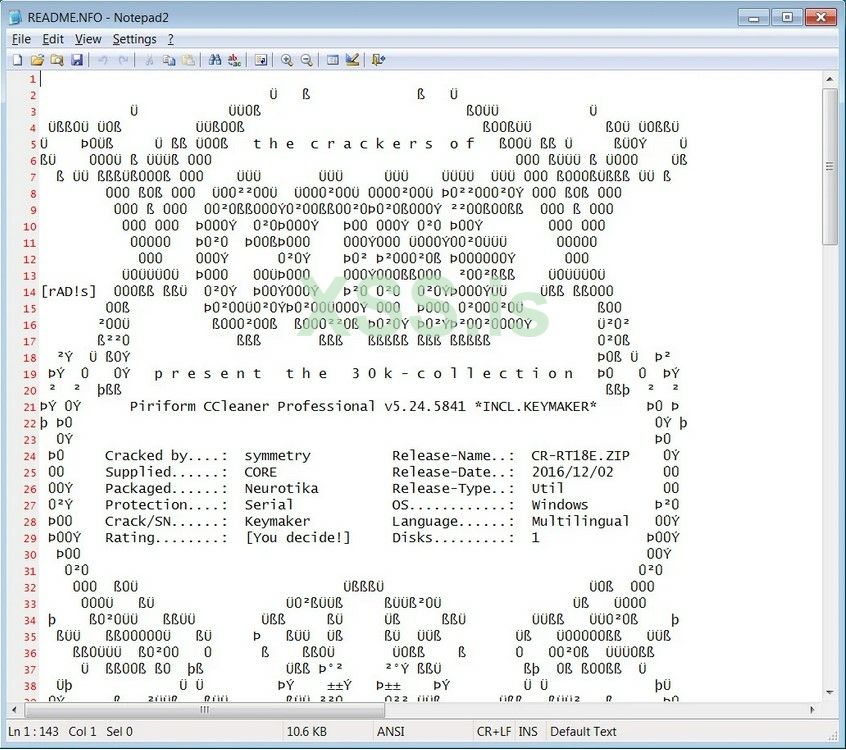Click the Copy toolbar icon
The height and width of the screenshot is (750, 846).
(x=169, y=60)
